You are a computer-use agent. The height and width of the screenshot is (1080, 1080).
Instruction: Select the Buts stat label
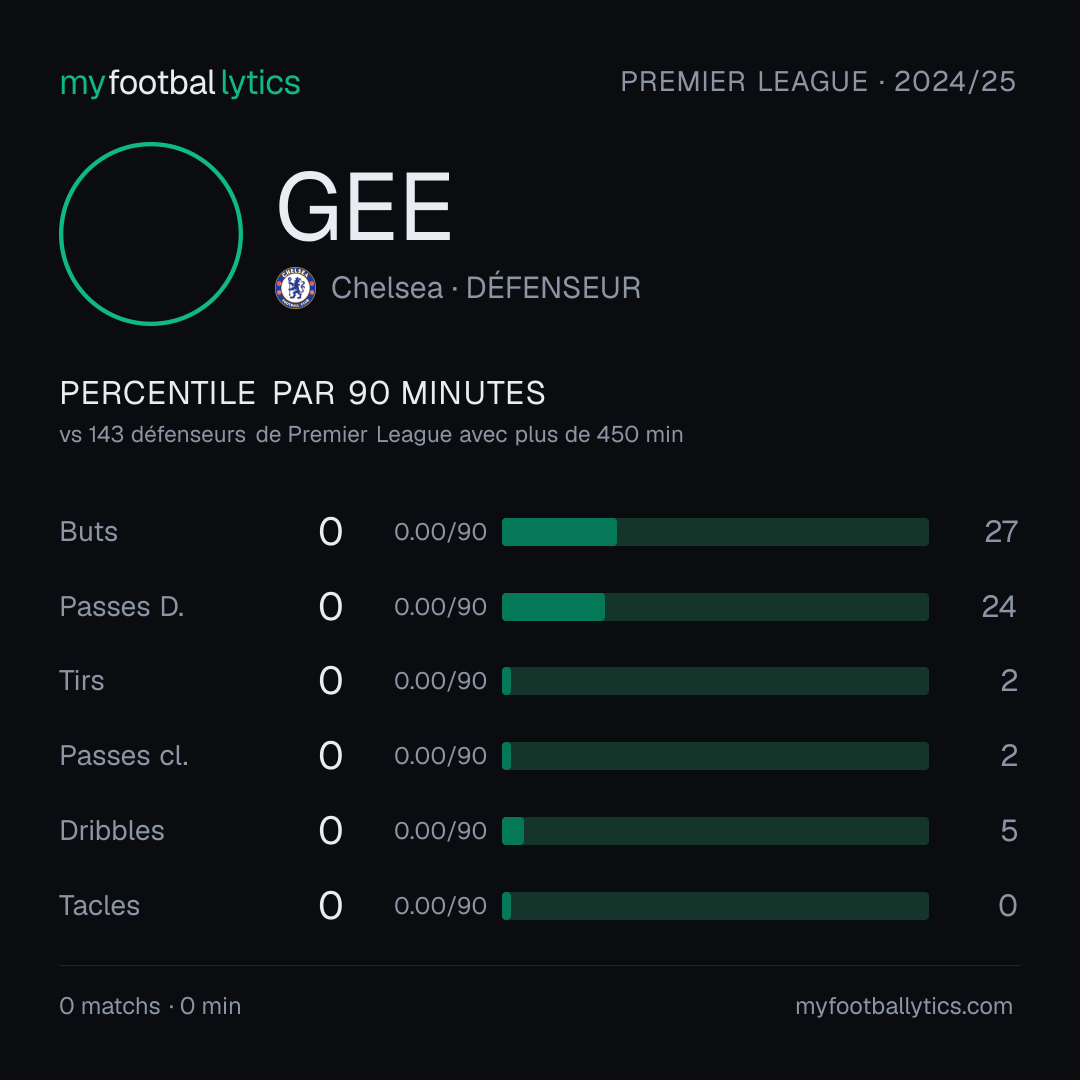88,532
